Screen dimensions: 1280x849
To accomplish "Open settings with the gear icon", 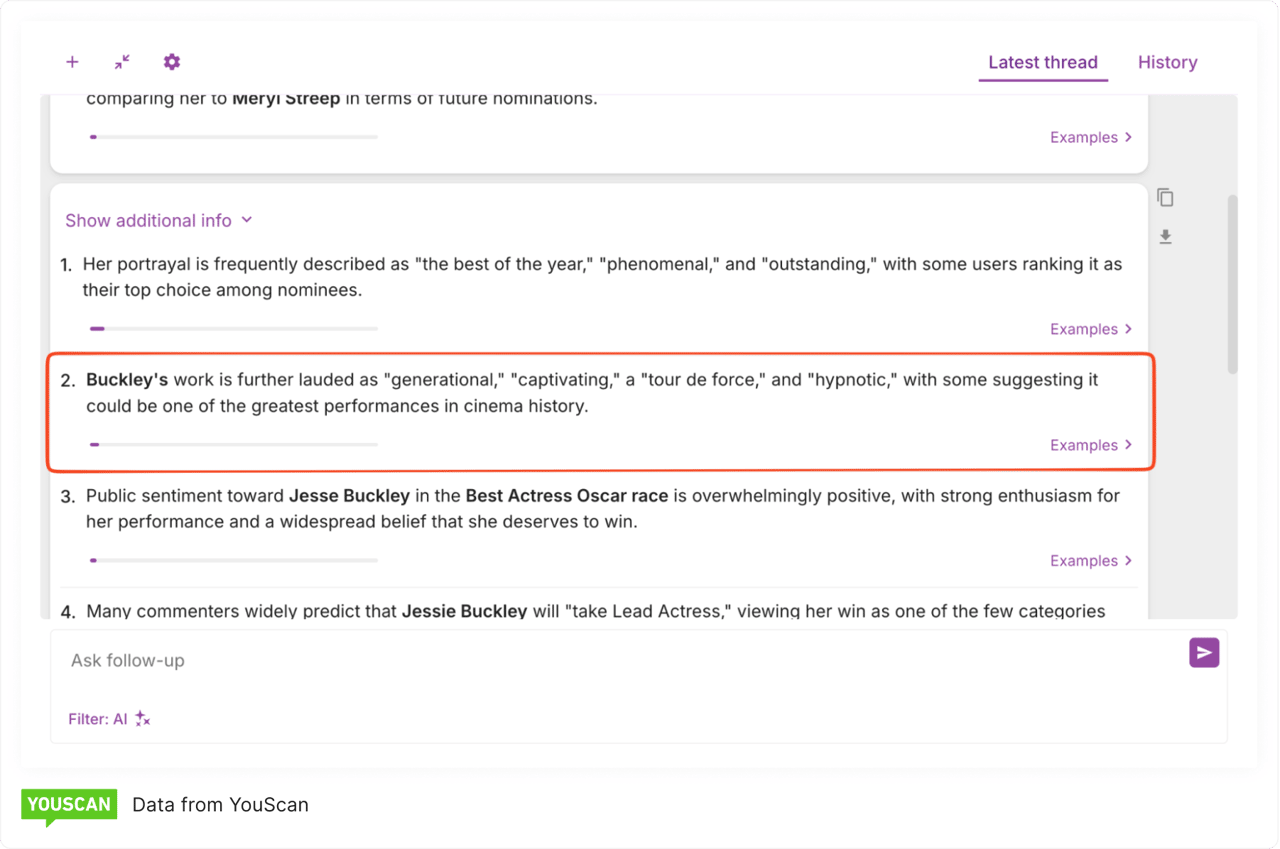I will [x=172, y=62].
